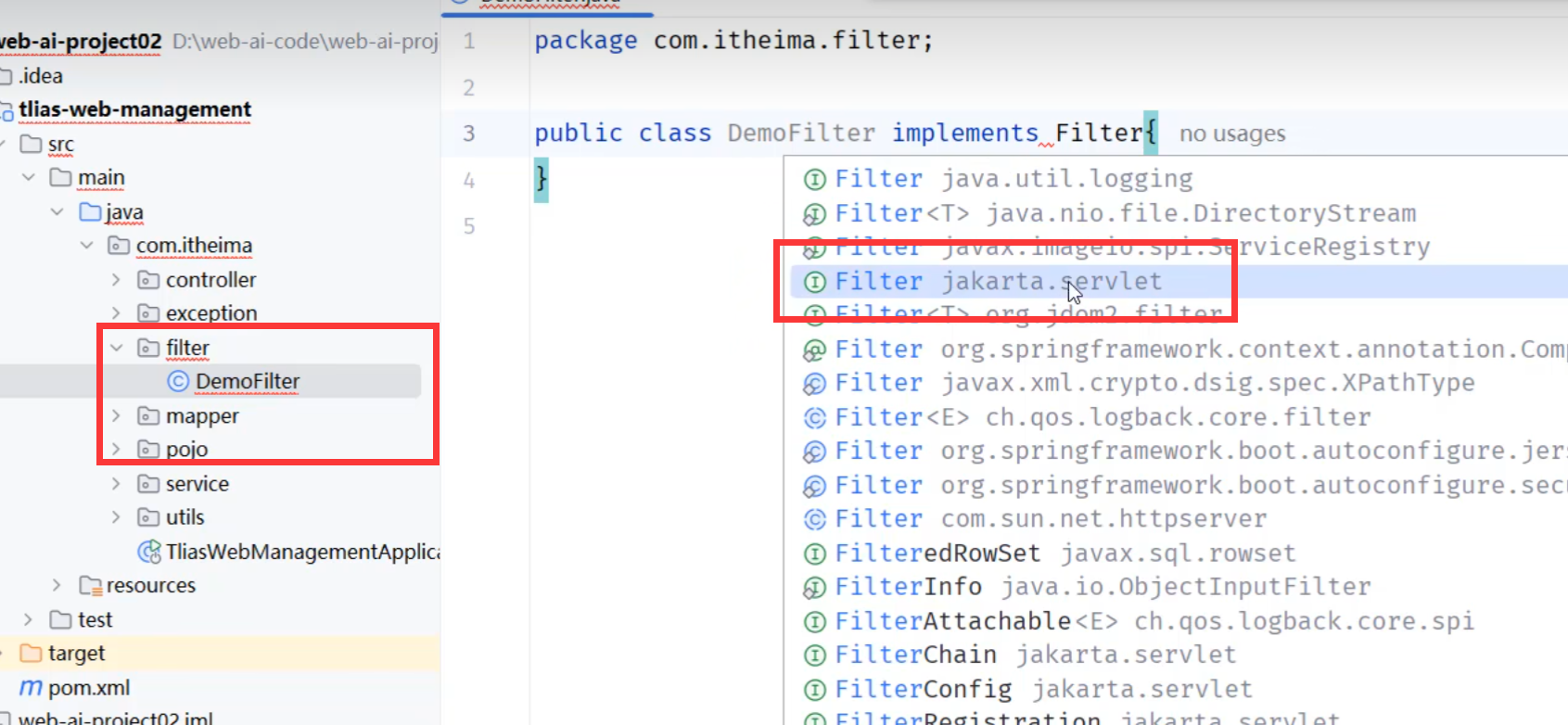The height and width of the screenshot is (725, 1568).
Task: Click the TliasWebManagementApplication Spring class icon
Action: [x=148, y=552]
